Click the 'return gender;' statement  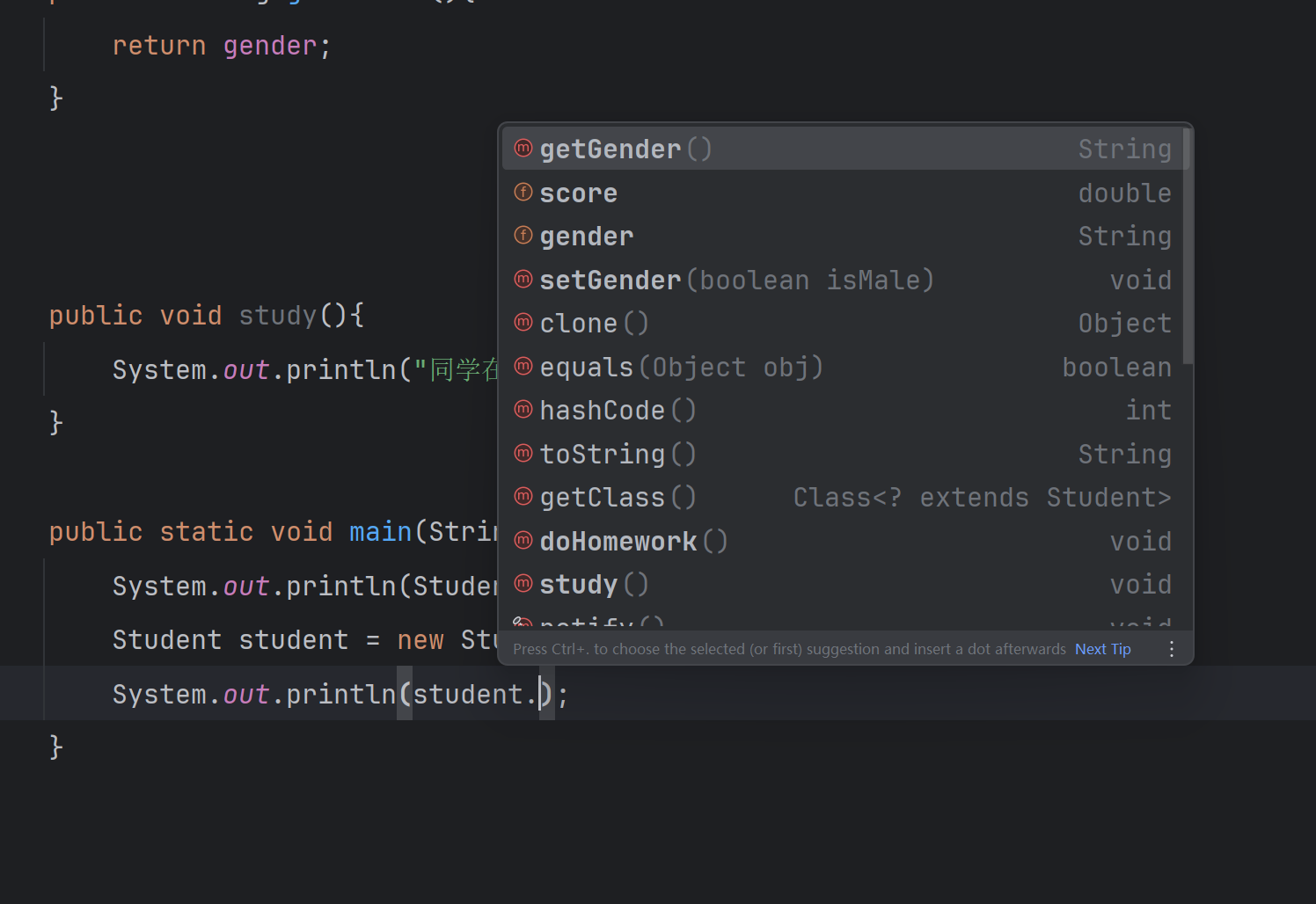222,46
